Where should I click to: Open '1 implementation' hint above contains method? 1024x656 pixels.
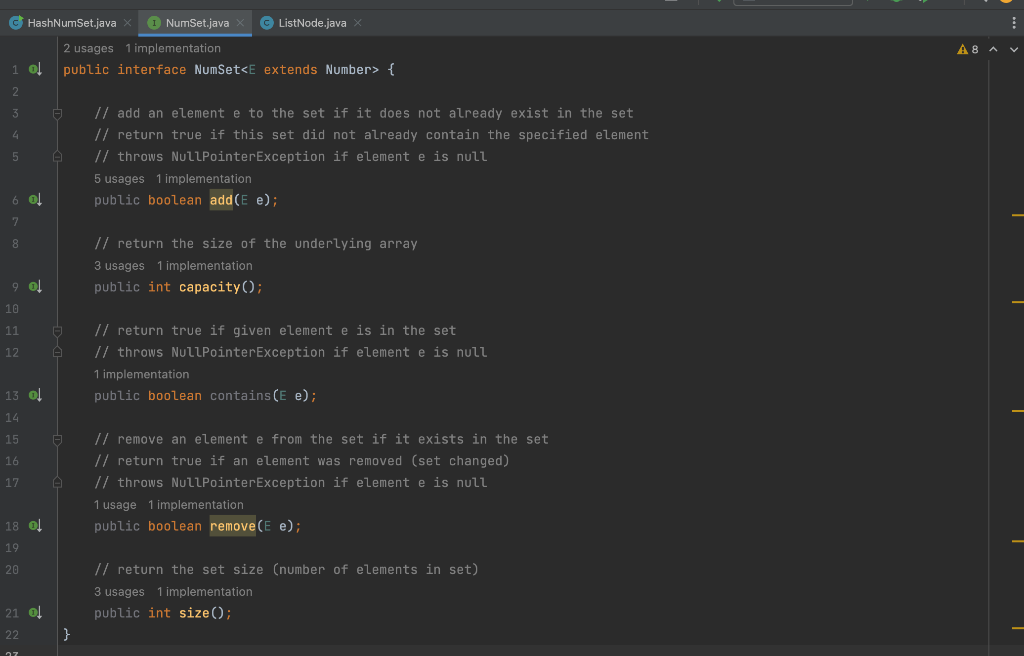(142, 374)
